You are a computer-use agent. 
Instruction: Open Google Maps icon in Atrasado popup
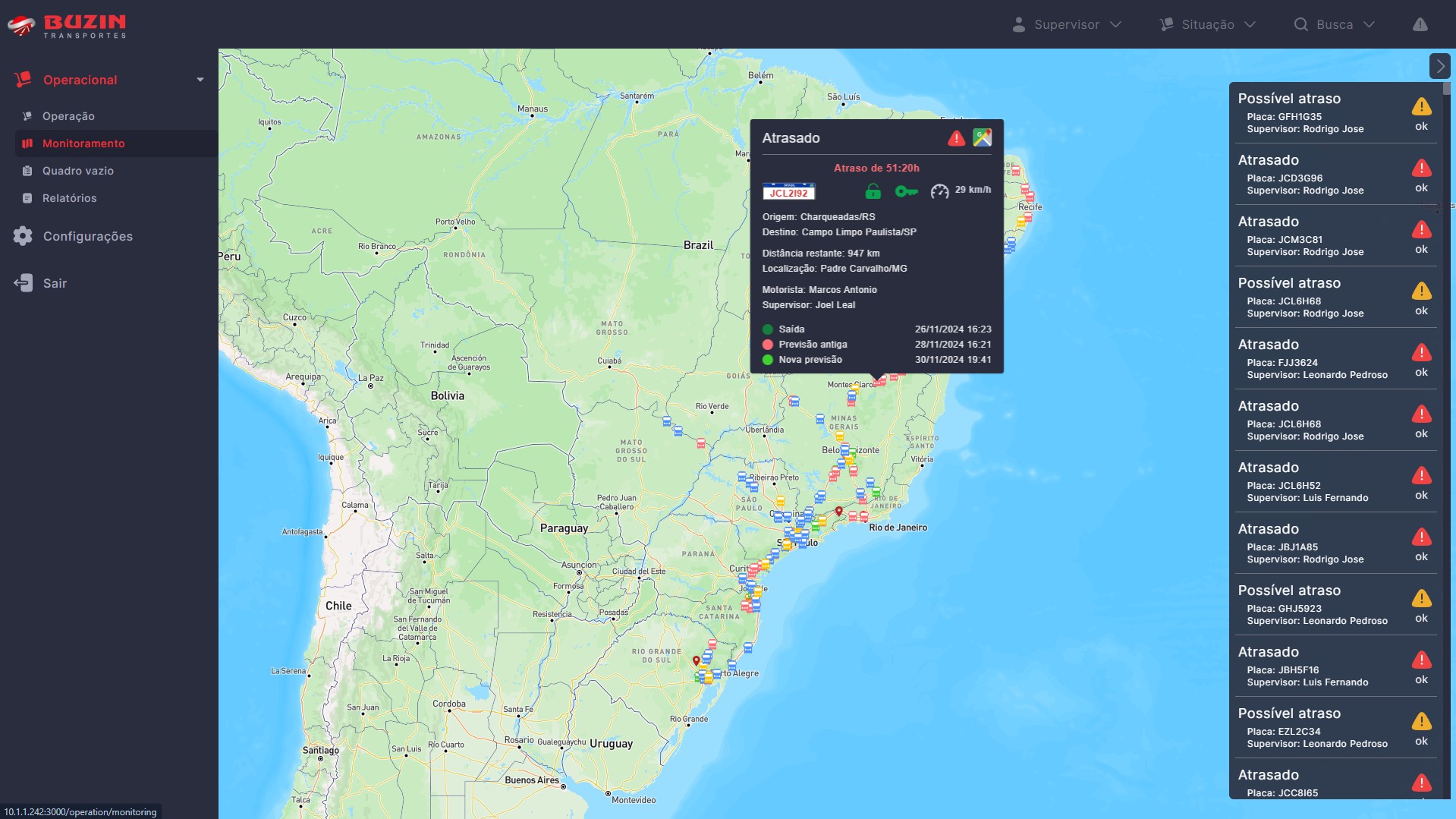coord(983,137)
